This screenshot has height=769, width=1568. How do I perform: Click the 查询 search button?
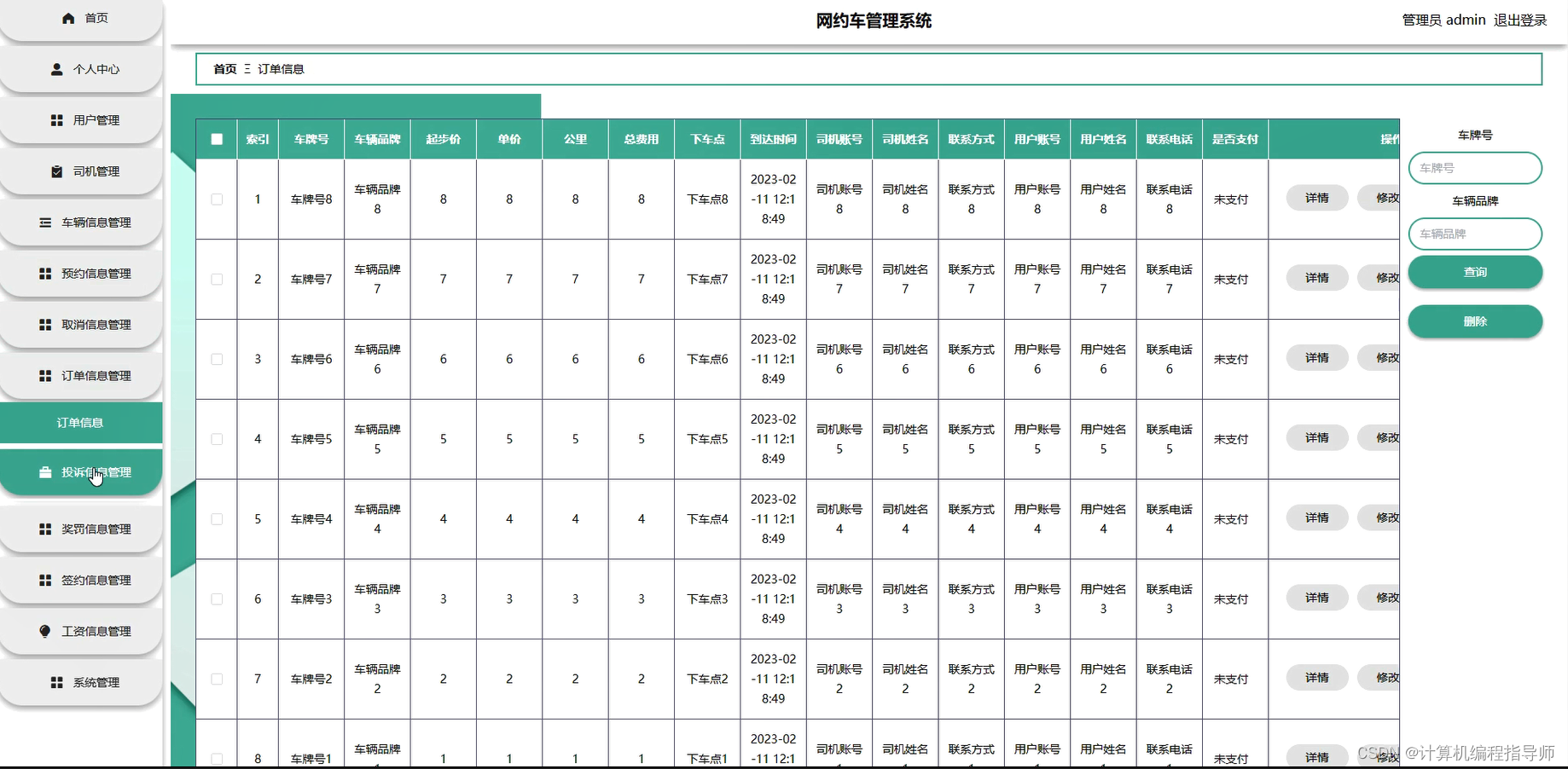point(1475,272)
